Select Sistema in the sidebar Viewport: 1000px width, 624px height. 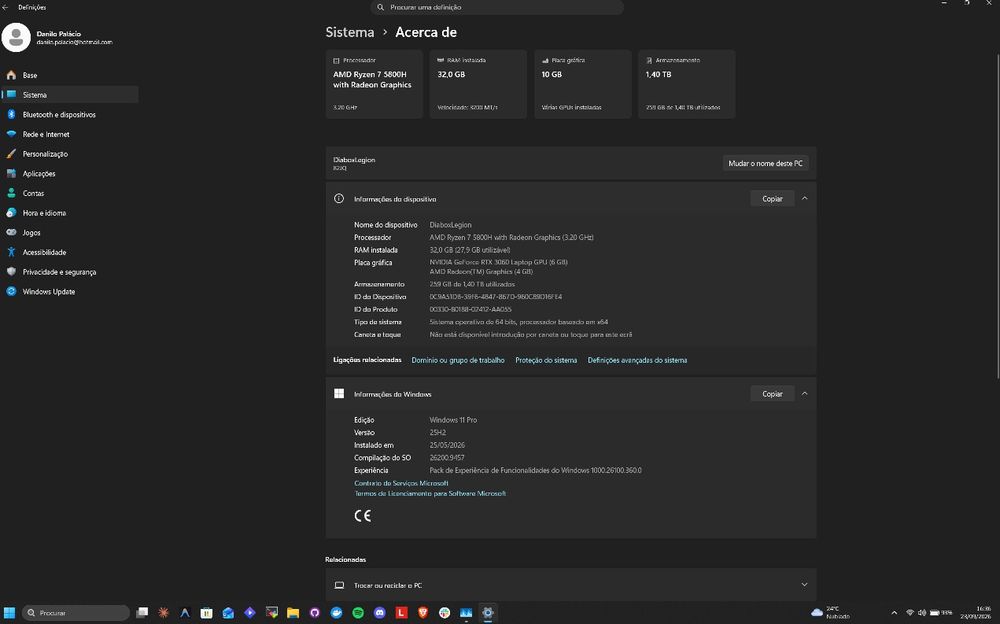pos(70,94)
